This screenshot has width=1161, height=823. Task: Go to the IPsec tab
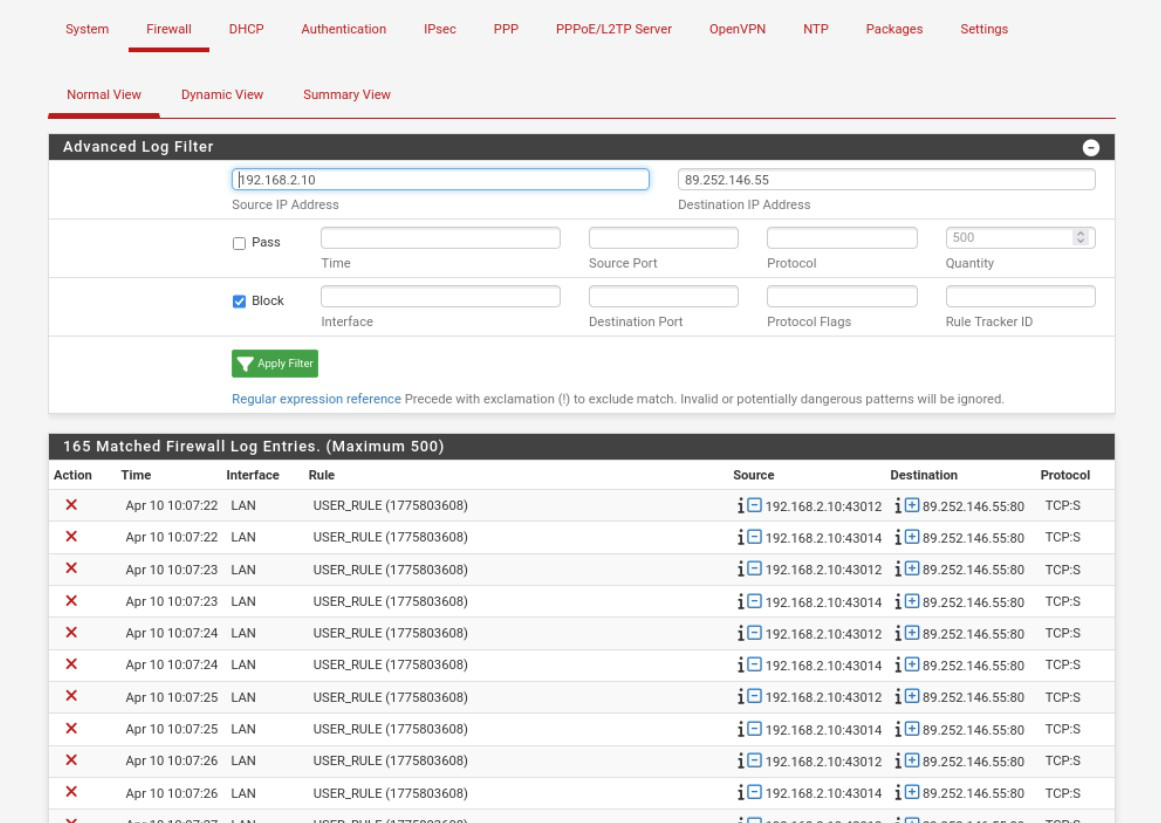(440, 29)
